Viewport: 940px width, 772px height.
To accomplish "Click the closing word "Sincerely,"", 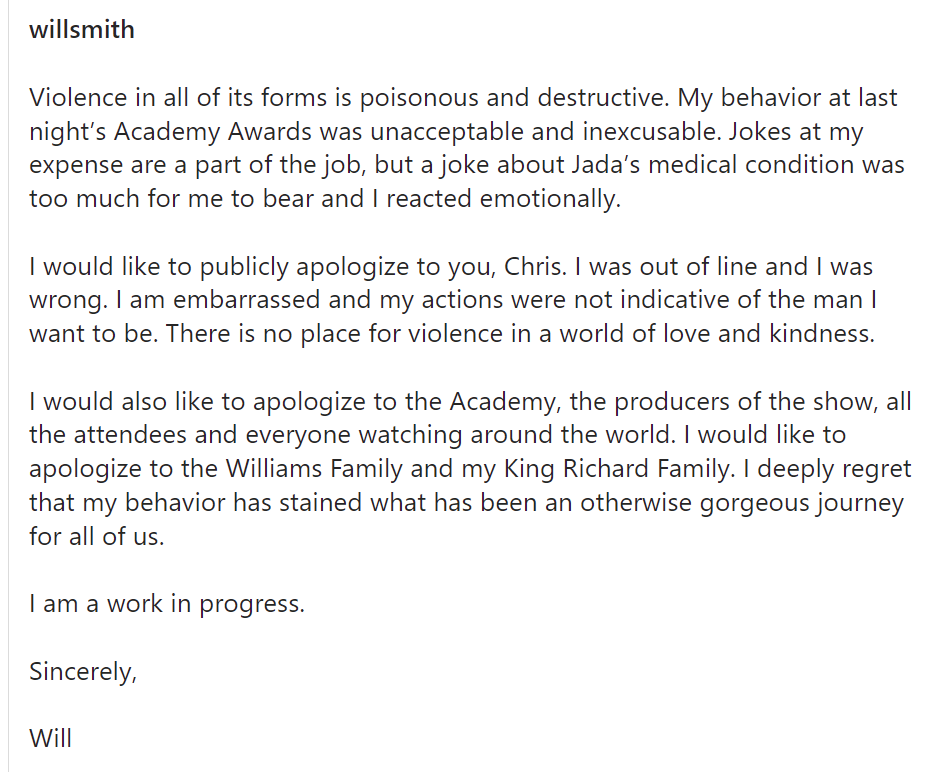I will coord(82,671).
